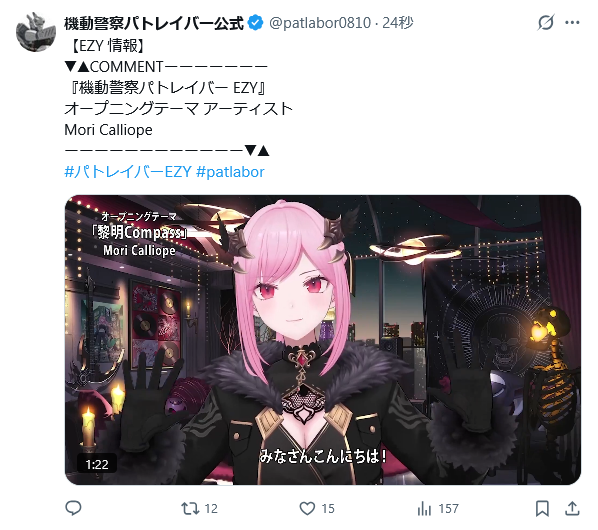This screenshot has height=530, width=598.
Task: Click the 157 views count
Action: click(448, 509)
